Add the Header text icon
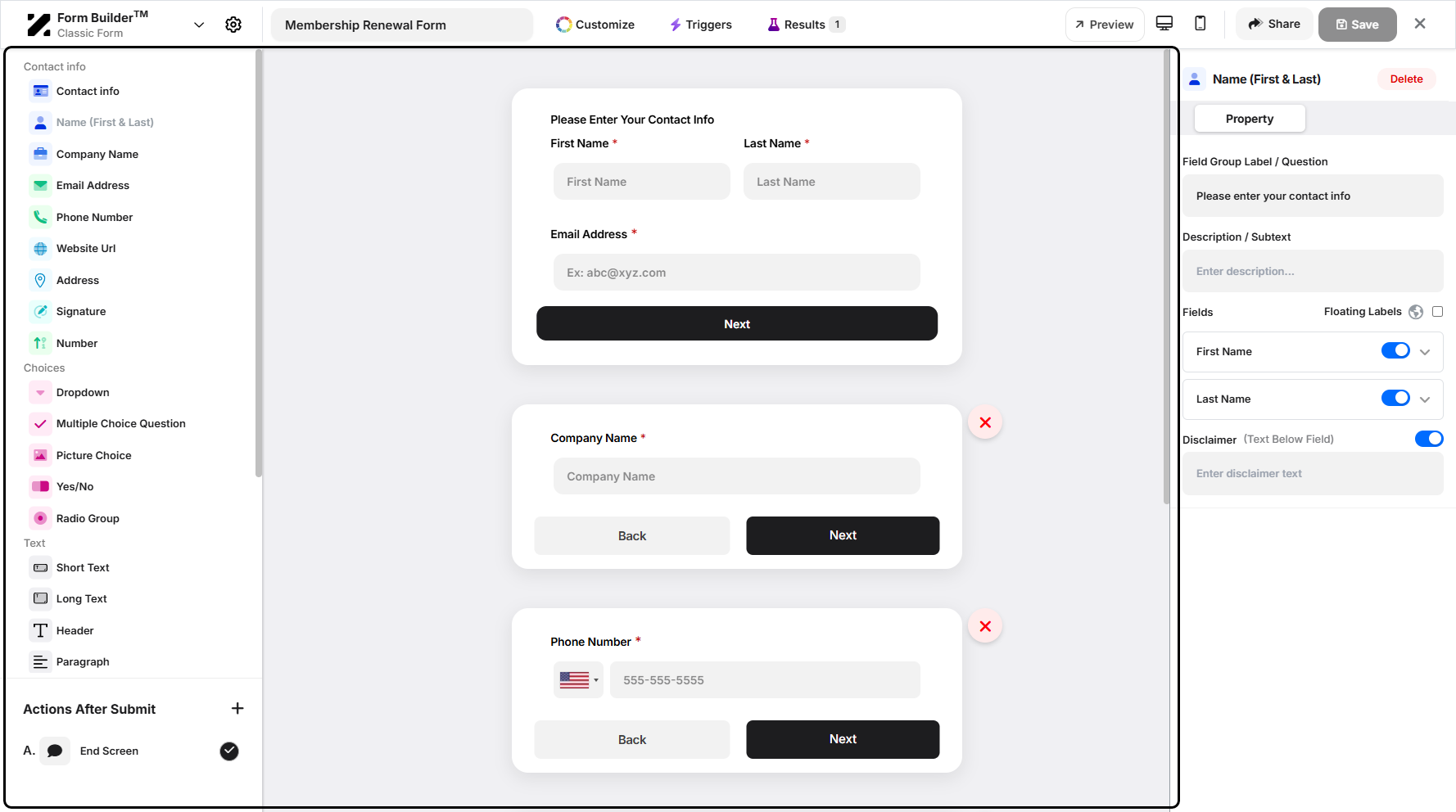 tap(40, 630)
